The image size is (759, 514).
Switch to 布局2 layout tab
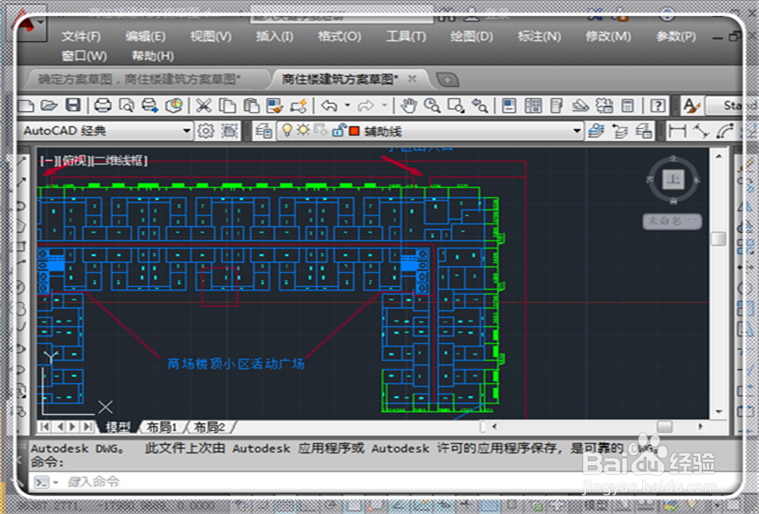210,427
